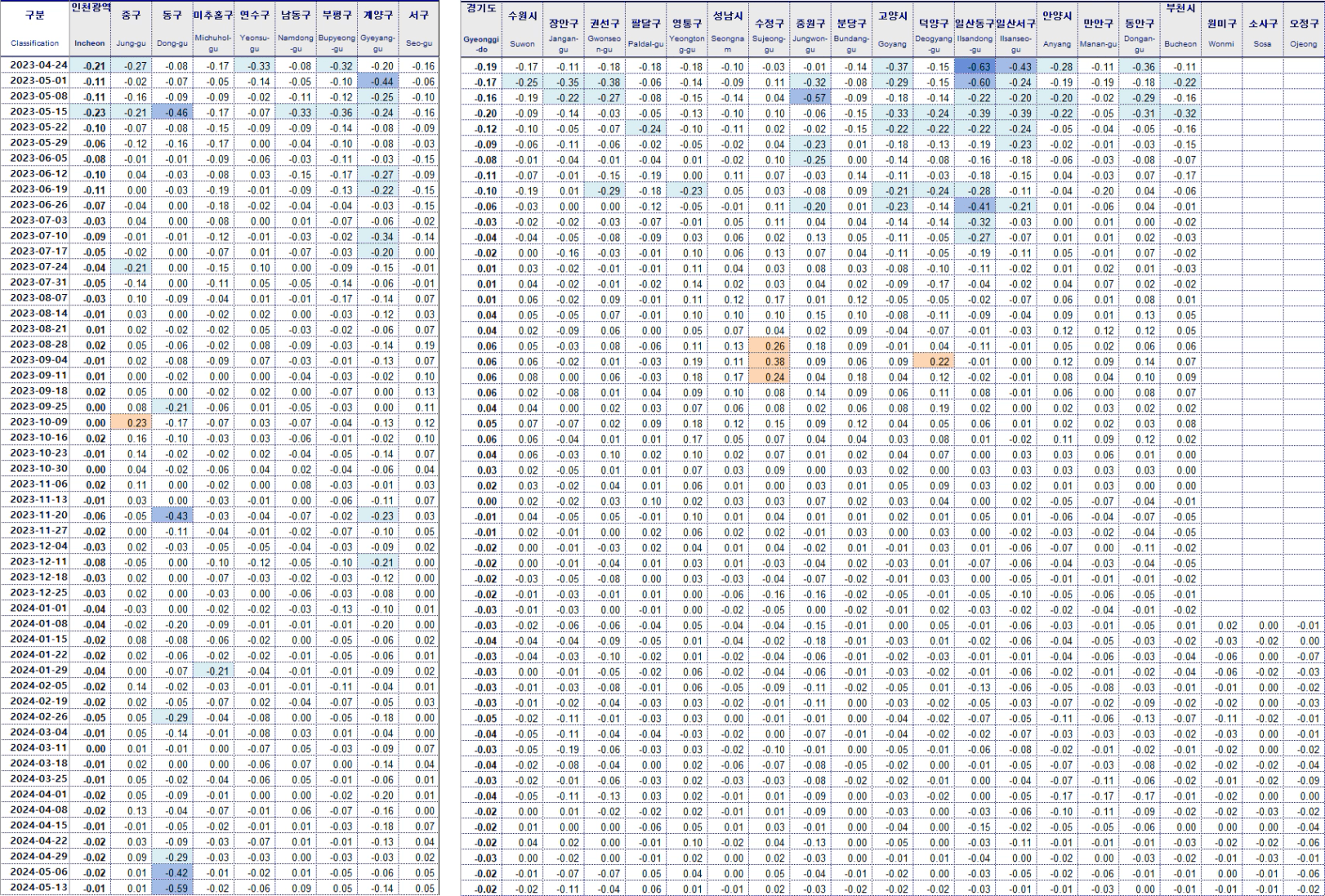Click the 권선구 Gwonseon-gu column header
The height and width of the screenshot is (896, 1325).
tap(605, 29)
